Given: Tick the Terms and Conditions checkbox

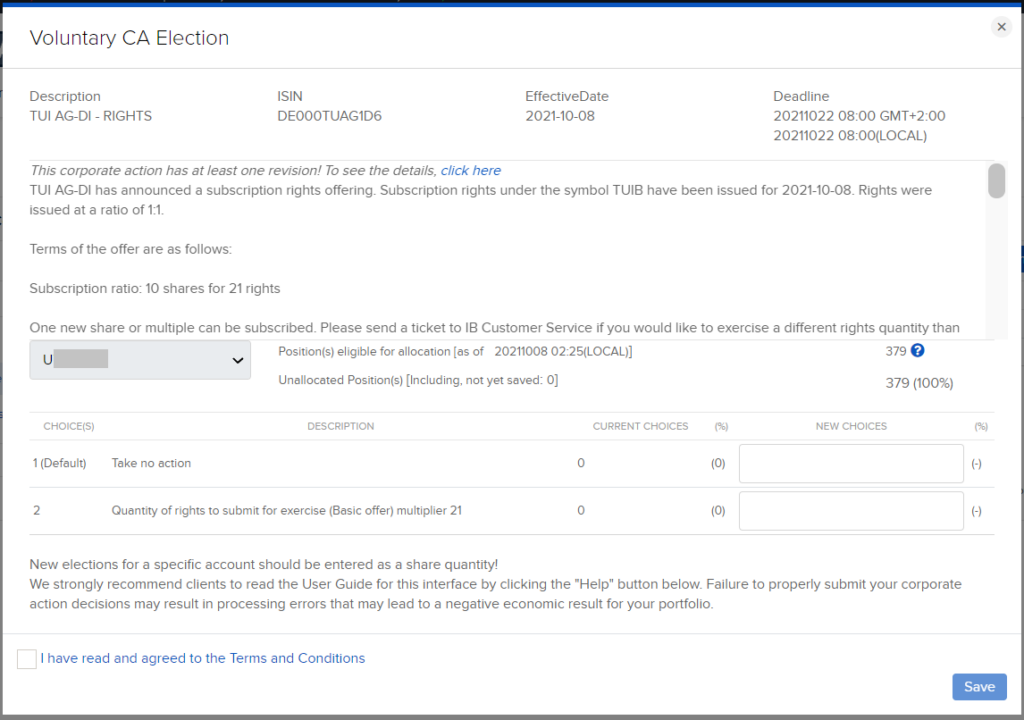Looking at the screenshot, I should coord(27,659).
